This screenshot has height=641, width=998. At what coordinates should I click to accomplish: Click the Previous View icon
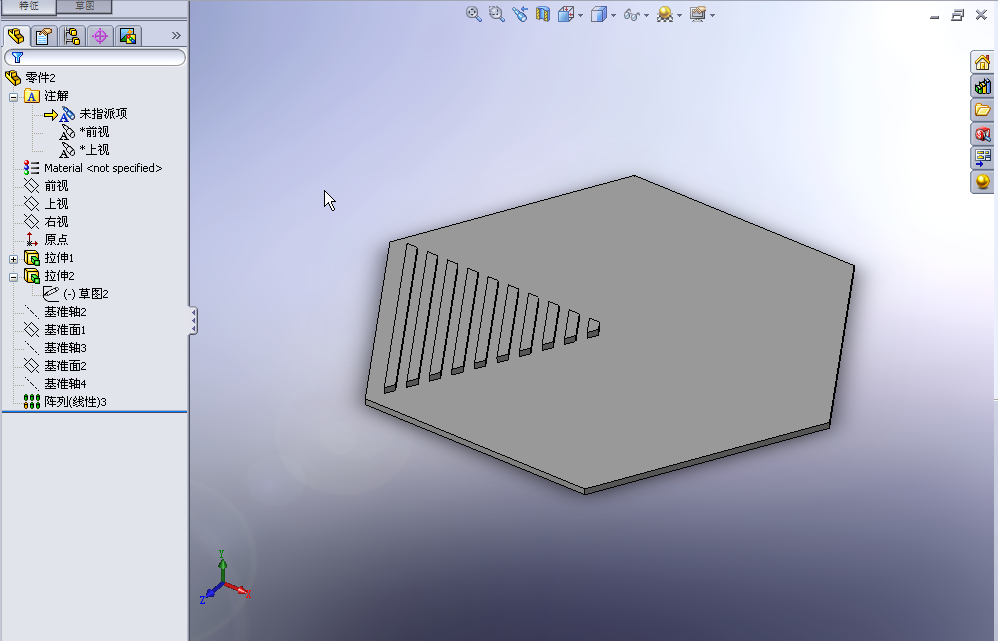point(519,14)
